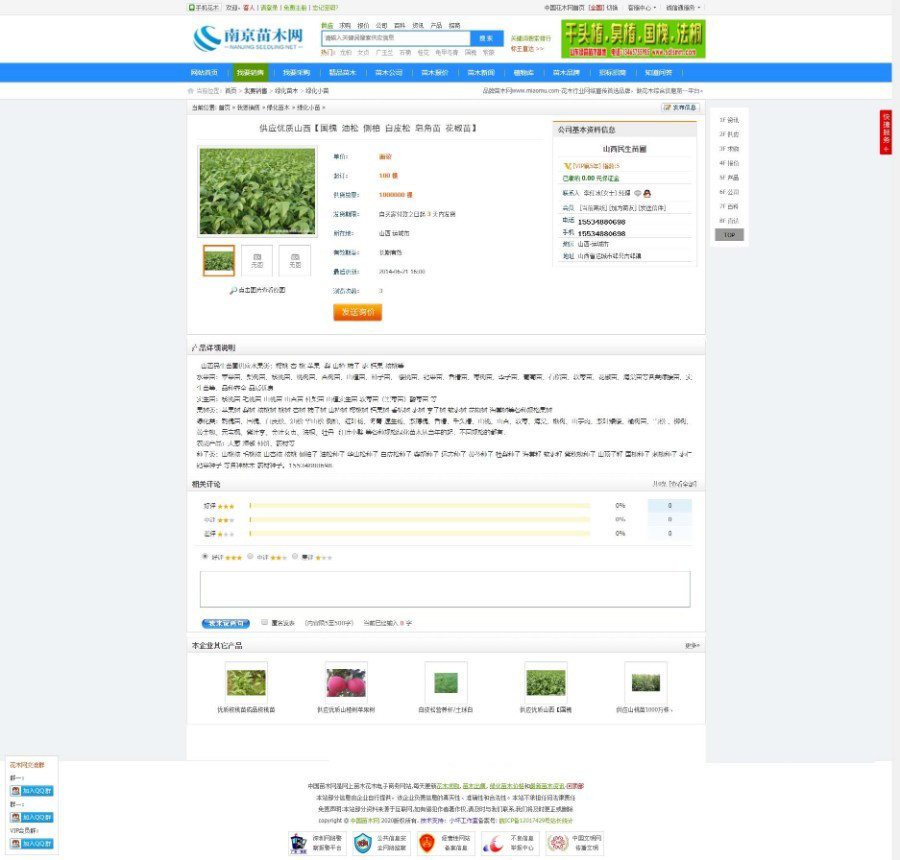
Task: Click the publish-info pencil icon button
Action: pyautogui.click(x=680, y=107)
